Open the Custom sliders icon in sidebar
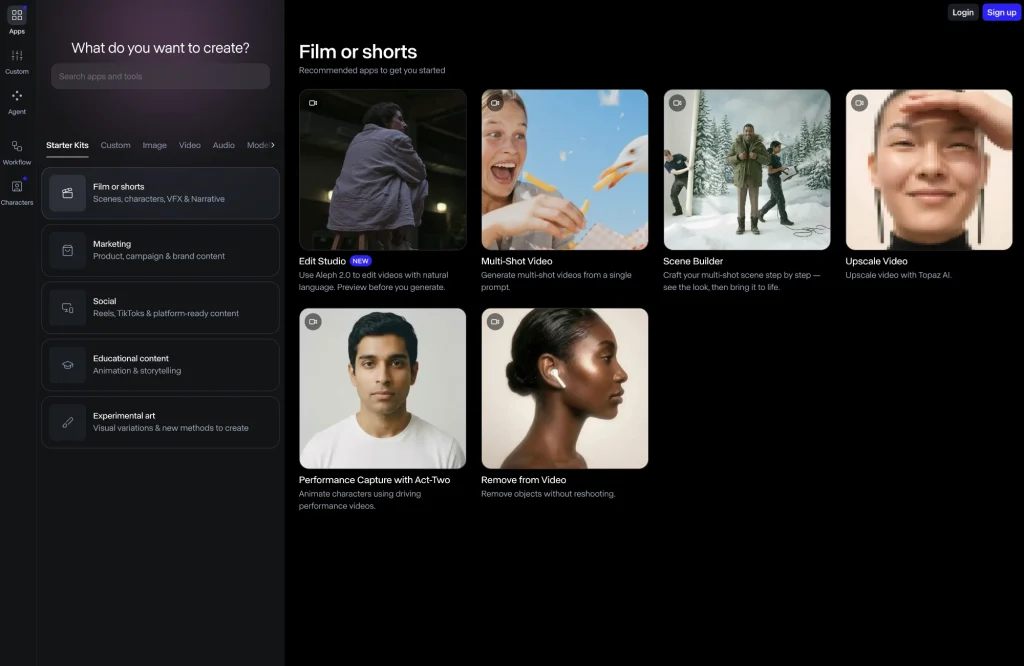The height and width of the screenshot is (666, 1024). (x=17, y=56)
